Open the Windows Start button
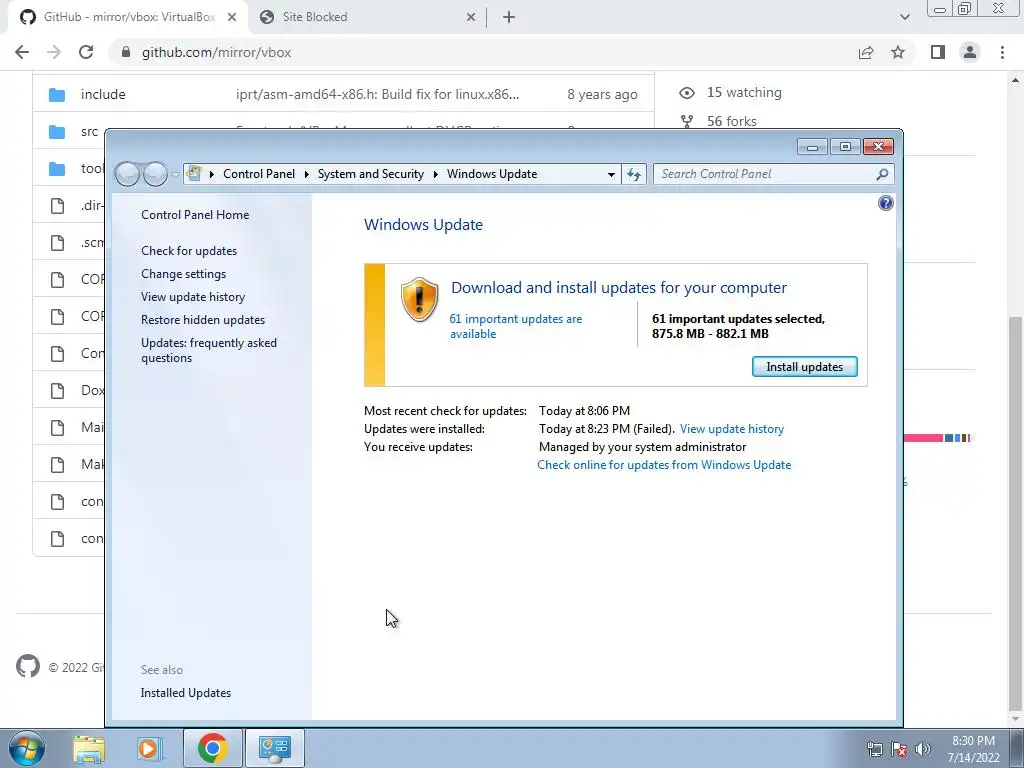The image size is (1024, 768). [27, 748]
